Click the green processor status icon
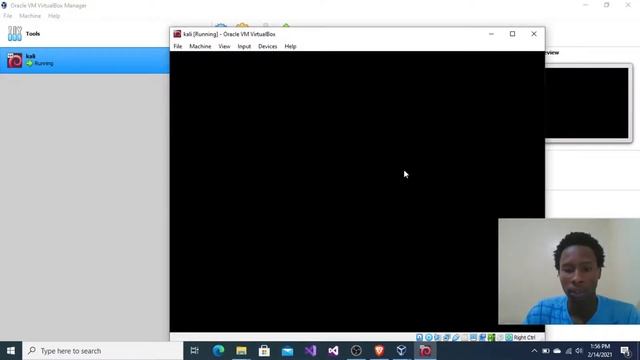The image size is (640, 360). [491, 338]
